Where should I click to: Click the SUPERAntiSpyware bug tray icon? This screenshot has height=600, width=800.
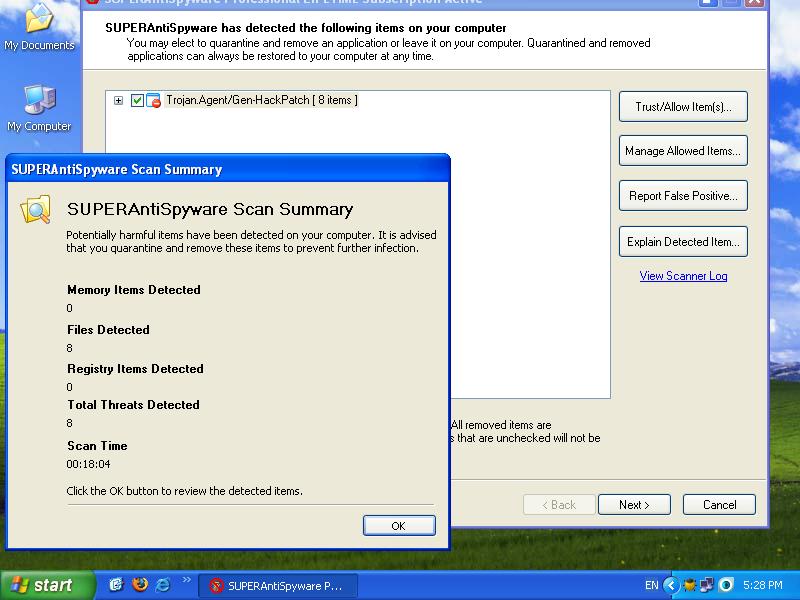coord(690,585)
